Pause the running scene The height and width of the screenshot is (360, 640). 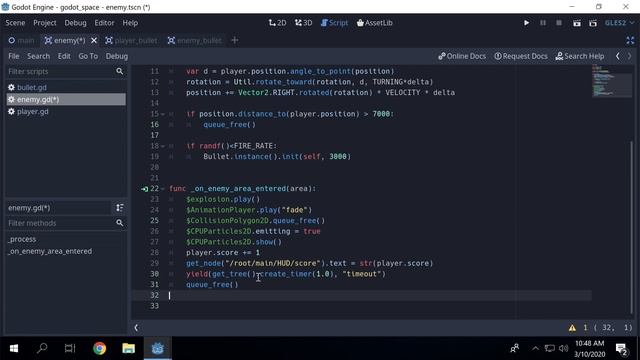pyautogui.click(x=542, y=23)
